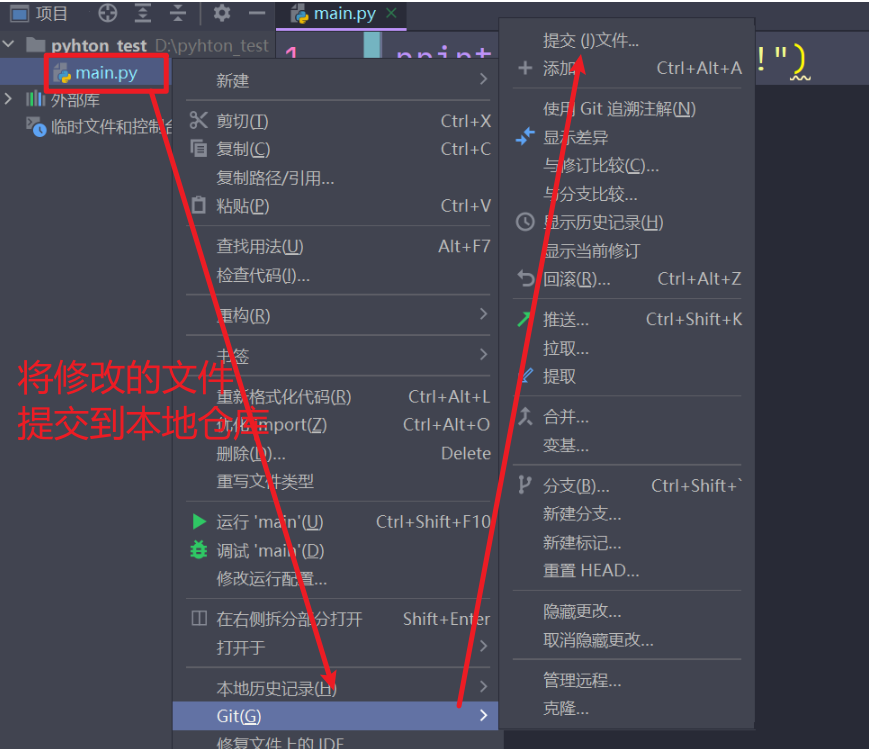Viewport: 869px width, 749px height.
Task: Select Push (推送) from the Git submenu
Action: [x=566, y=320]
